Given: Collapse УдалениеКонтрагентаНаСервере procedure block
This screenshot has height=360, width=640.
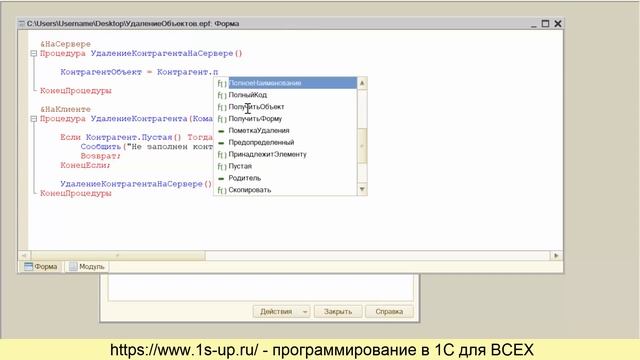Looking at the screenshot, I should coord(34,53).
